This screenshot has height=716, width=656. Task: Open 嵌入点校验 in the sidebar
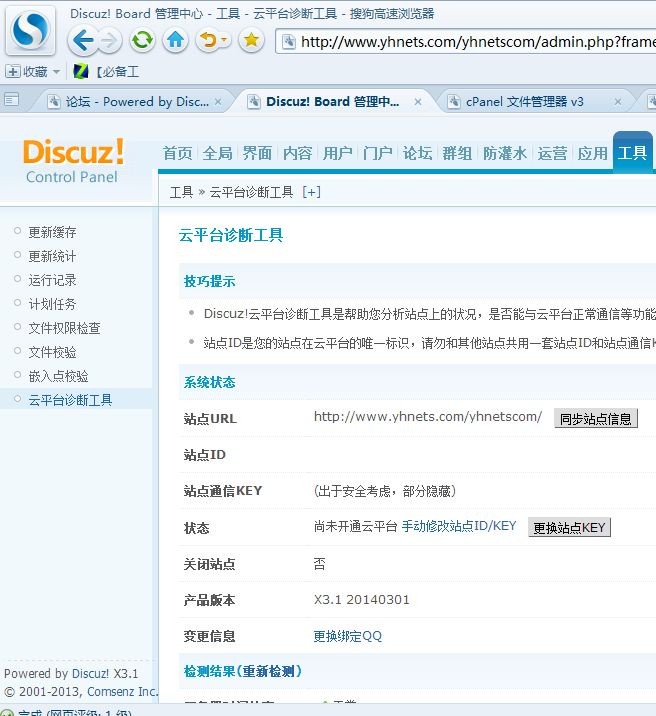[x=58, y=376]
